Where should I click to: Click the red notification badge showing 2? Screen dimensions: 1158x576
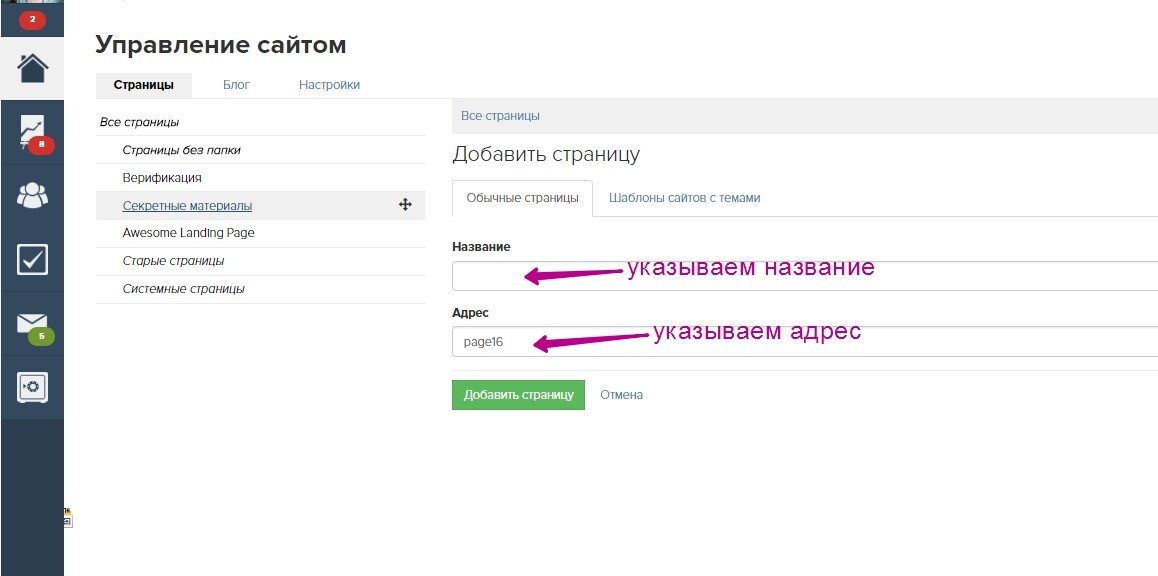pos(32,20)
